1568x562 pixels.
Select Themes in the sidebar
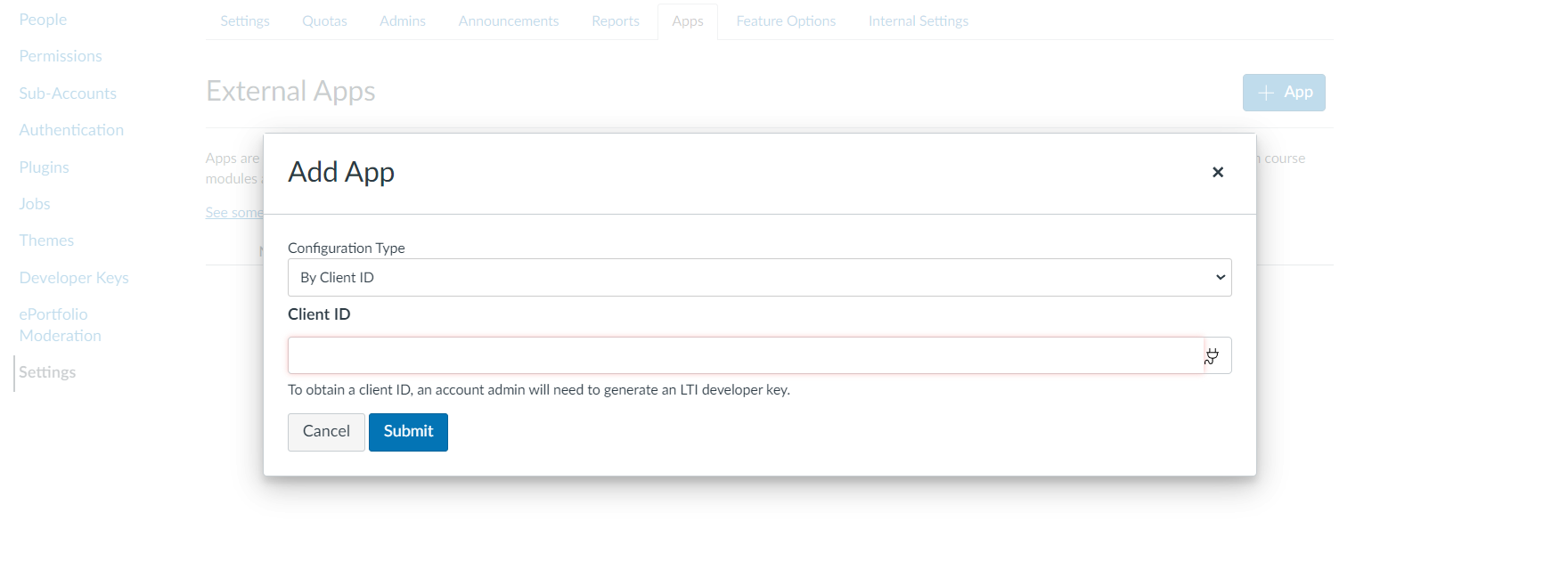pos(46,240)
